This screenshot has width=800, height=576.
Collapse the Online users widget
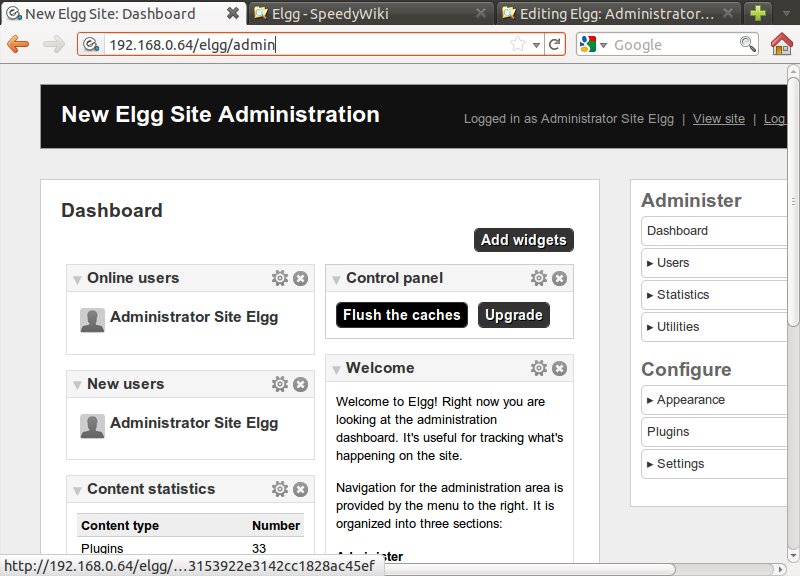click(x=78, y=280)
